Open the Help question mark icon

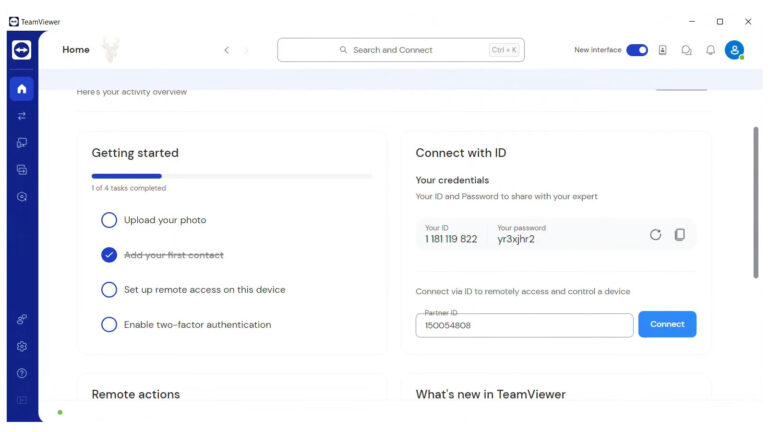click(x=22, y=373)
